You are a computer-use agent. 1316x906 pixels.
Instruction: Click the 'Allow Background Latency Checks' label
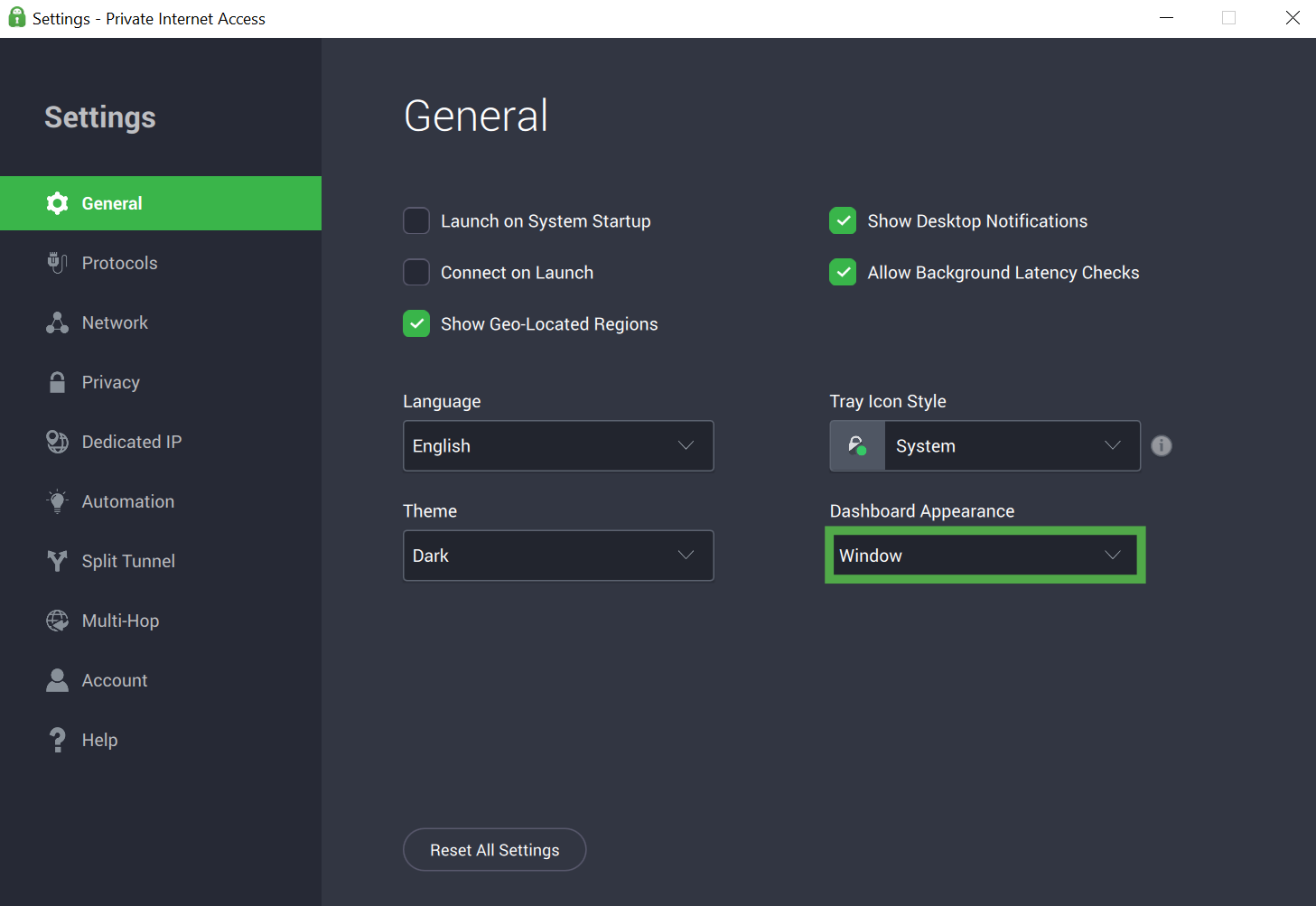click(x=1003, y=273)
